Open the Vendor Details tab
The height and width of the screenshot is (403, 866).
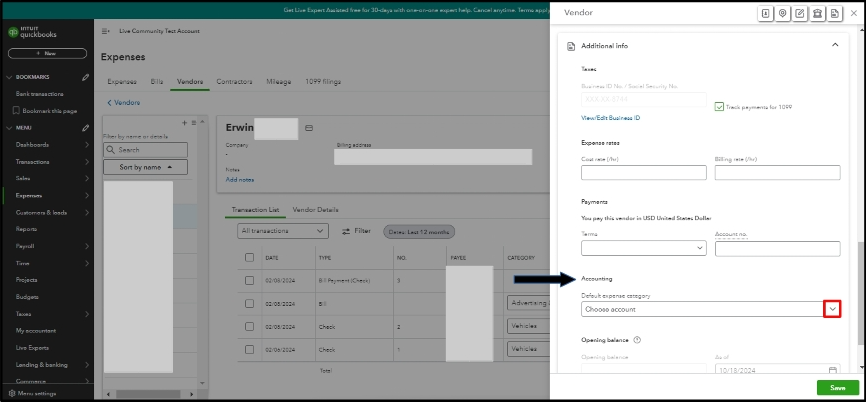click(315, 210)
